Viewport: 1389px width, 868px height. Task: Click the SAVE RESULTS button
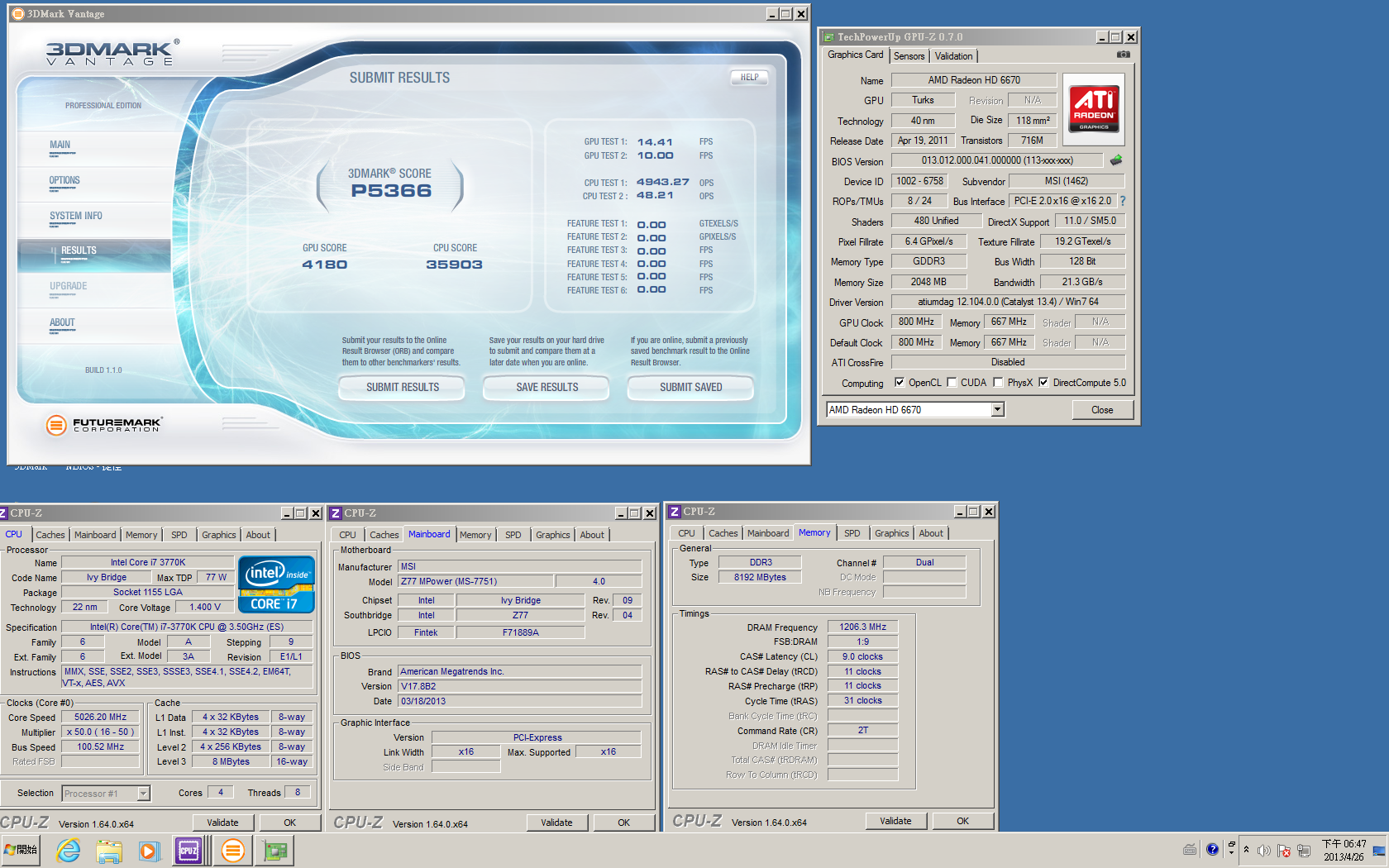tap(547, 387)
